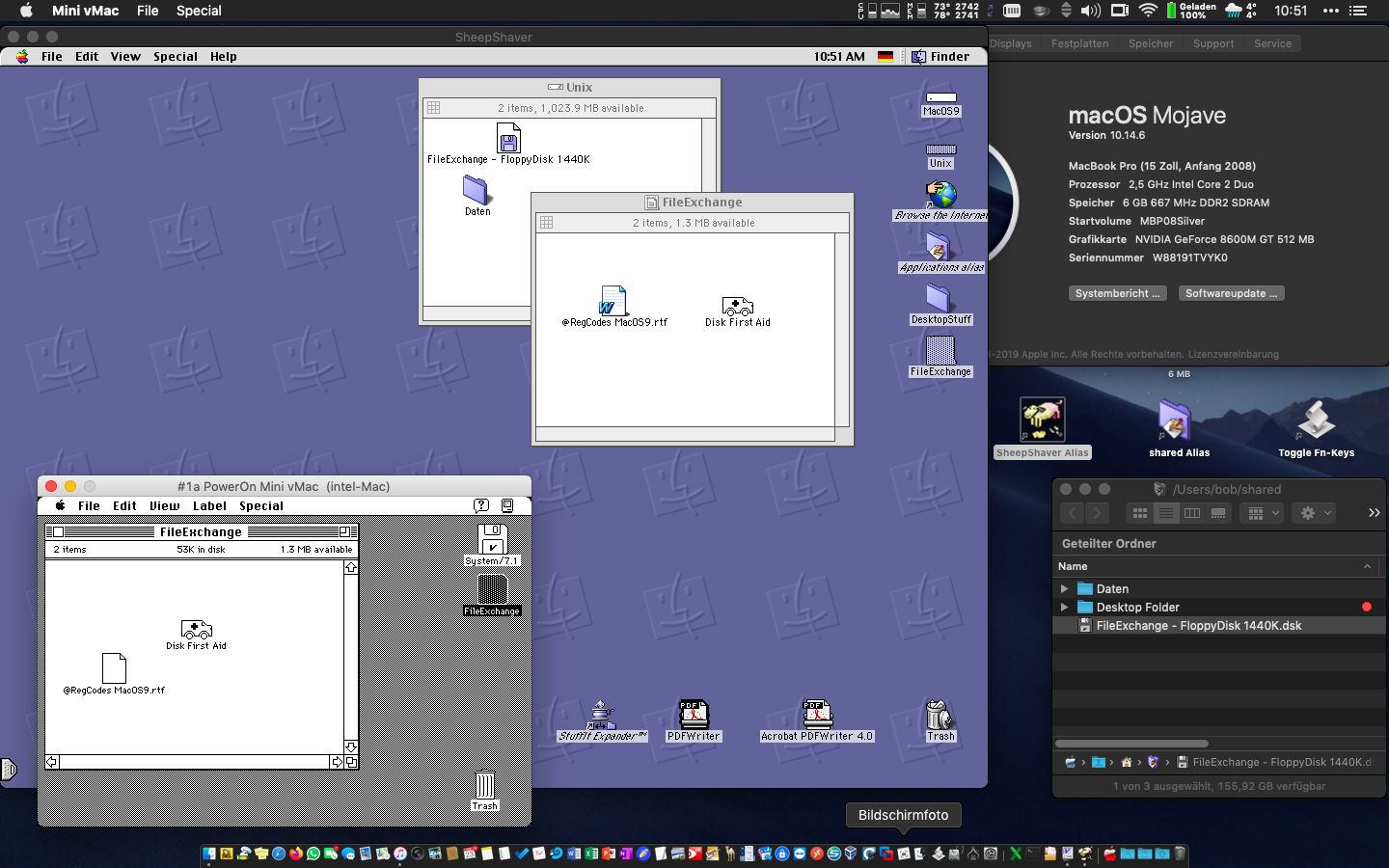1389x868 pixels.
Task: Open the Finder gear action dropdown
Action: [x=1316, y=513]
